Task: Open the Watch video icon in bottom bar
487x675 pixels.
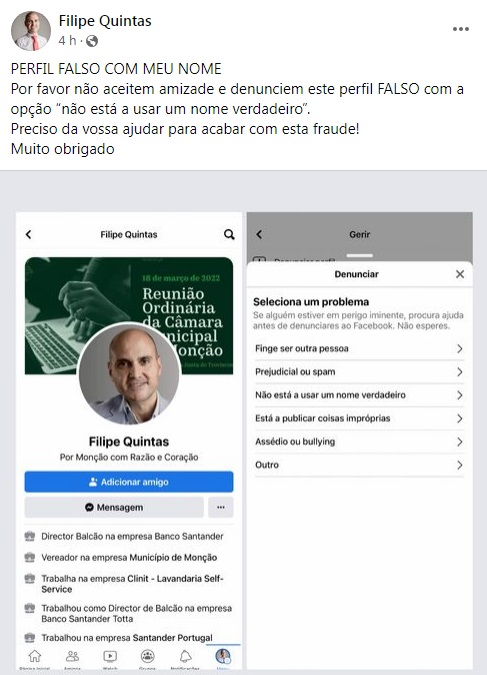Action: (110, 656)
